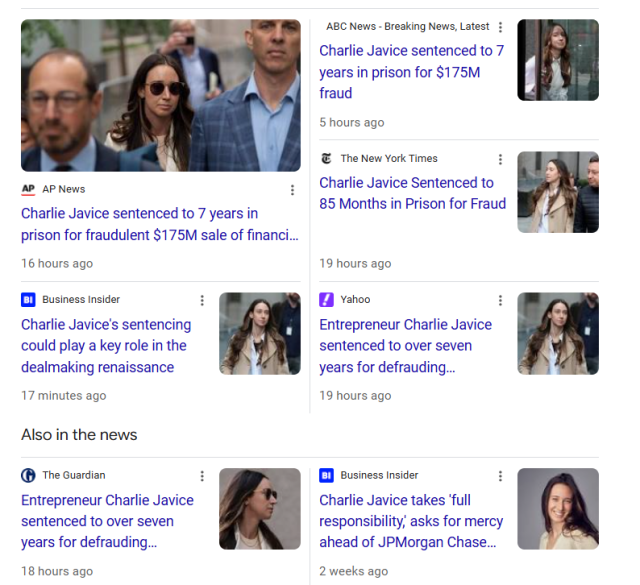Open three-dot menu for The Guardian article
The width and height of the screenshot is (640, 585).
[x=202, y=476]
